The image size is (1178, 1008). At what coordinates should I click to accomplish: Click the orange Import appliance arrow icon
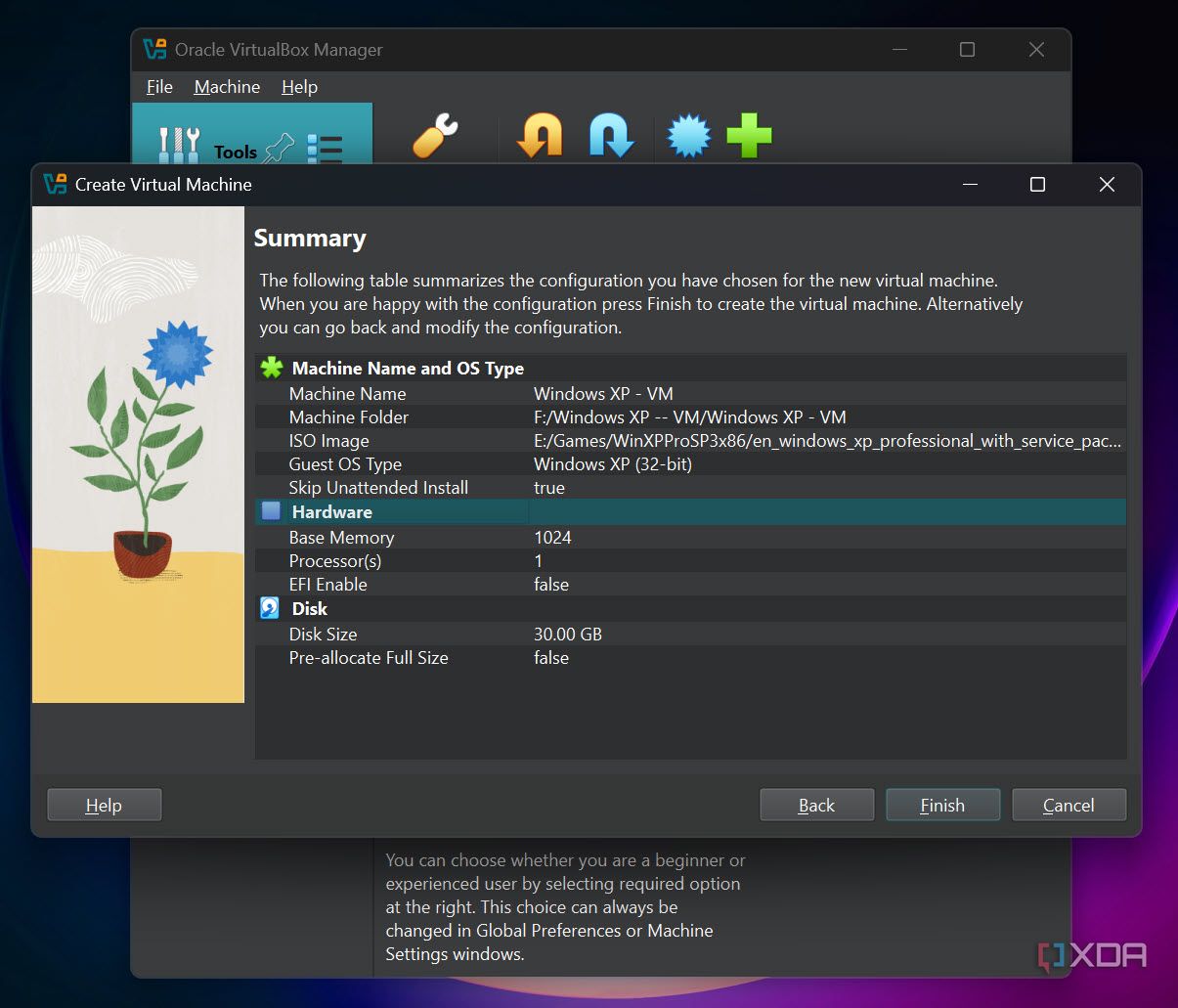coord(540,136)
